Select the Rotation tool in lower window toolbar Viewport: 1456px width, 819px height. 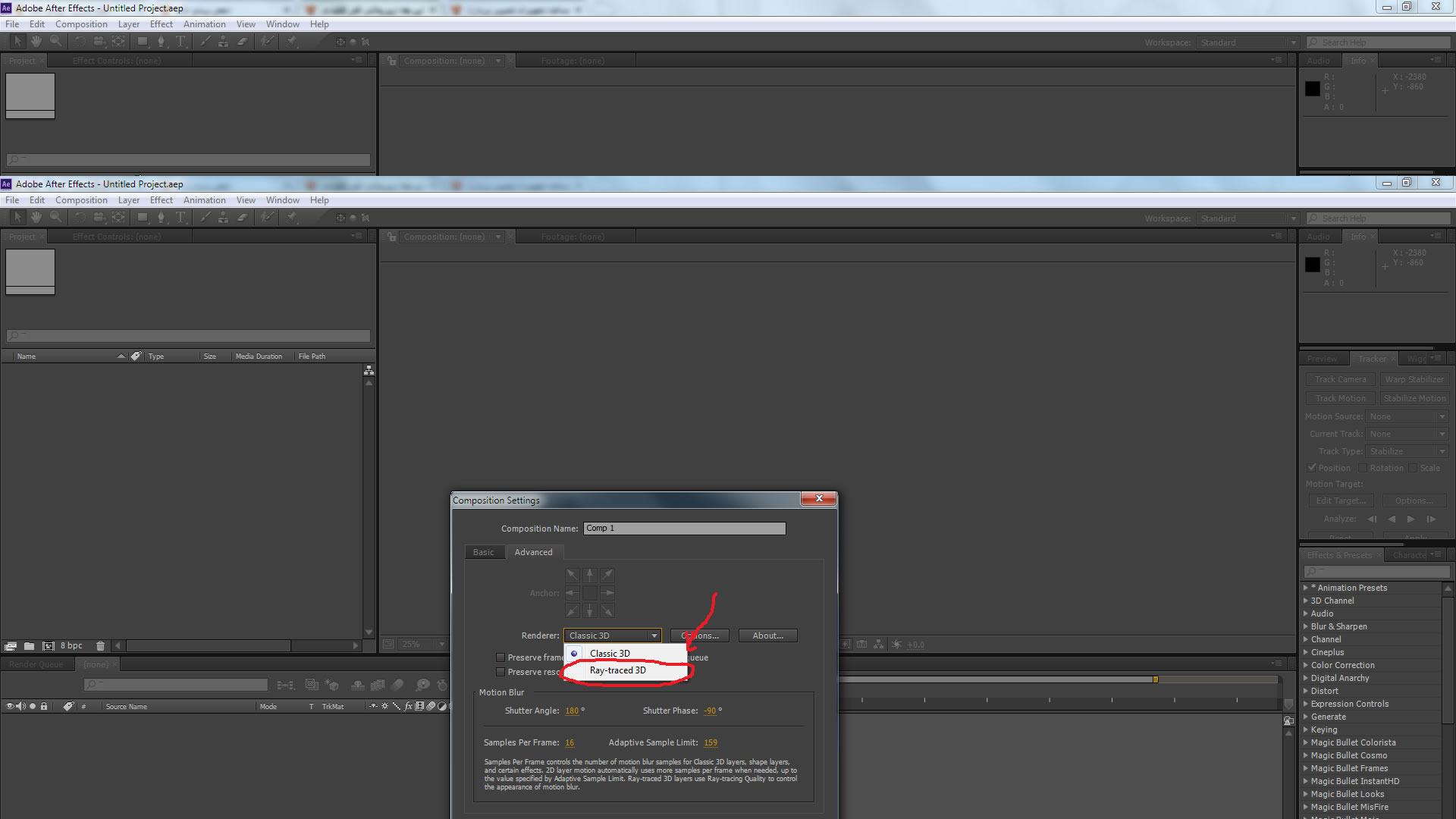click(80, 218)
